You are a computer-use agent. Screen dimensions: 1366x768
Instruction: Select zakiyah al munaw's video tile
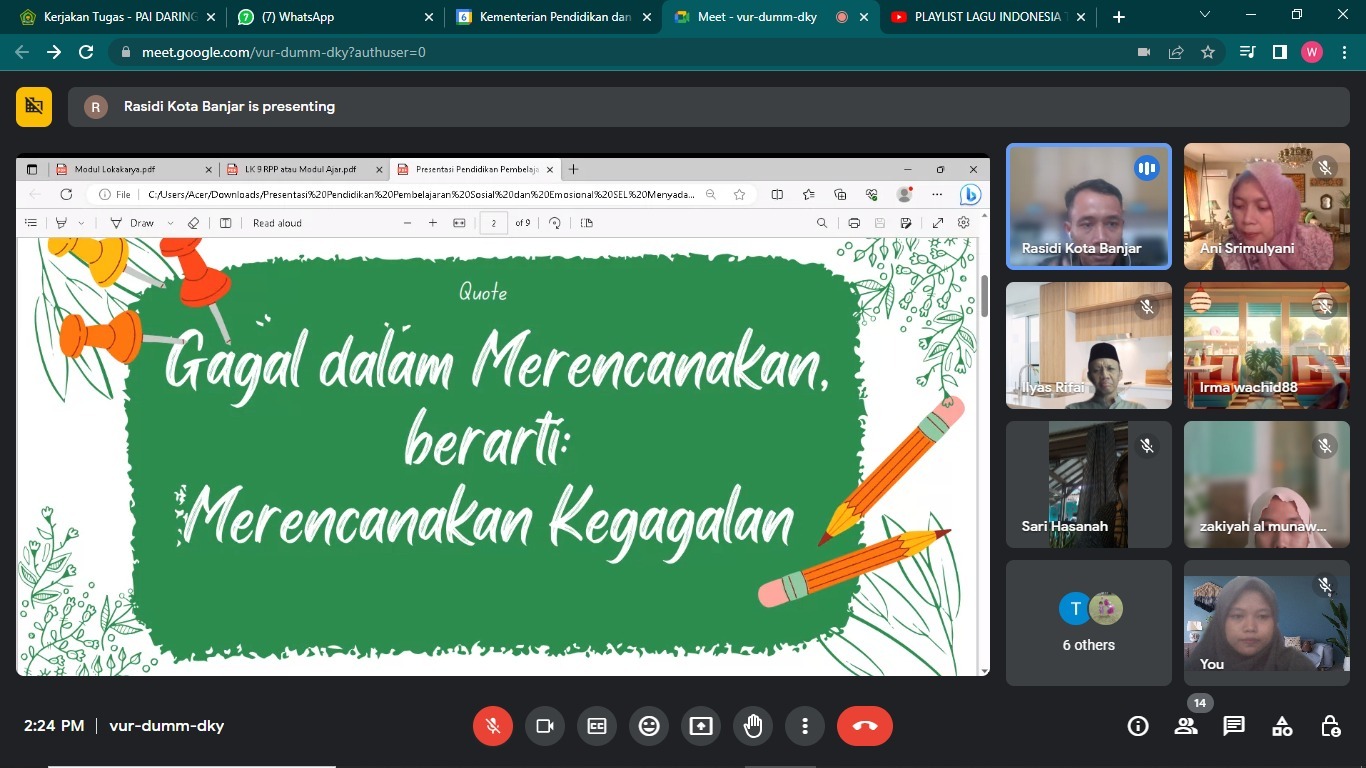pos(1267,484)
